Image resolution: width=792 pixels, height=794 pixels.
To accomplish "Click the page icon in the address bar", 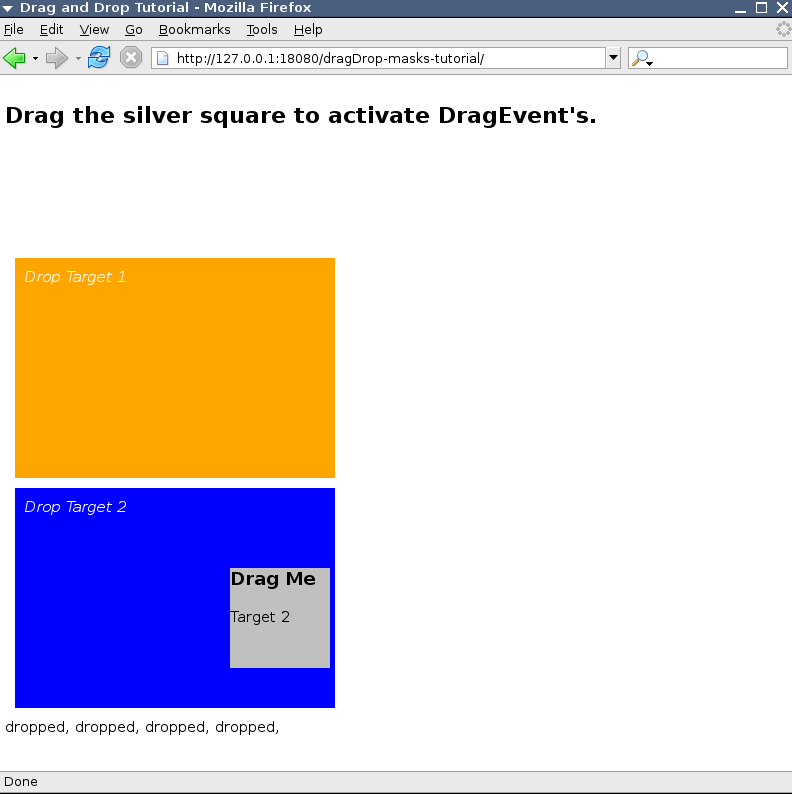I will click(x=163, y=58).
